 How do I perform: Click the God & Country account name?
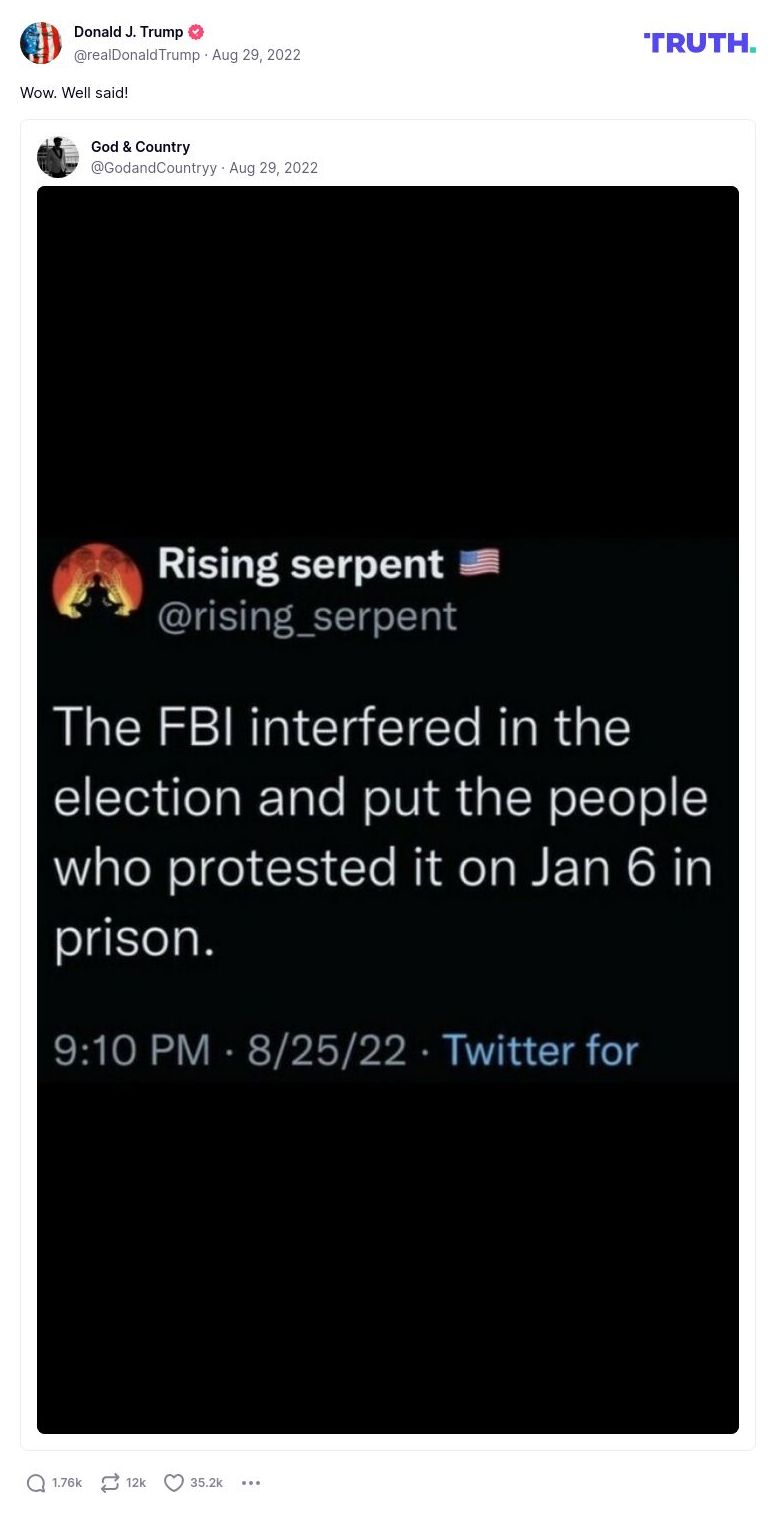coord(140,147)
